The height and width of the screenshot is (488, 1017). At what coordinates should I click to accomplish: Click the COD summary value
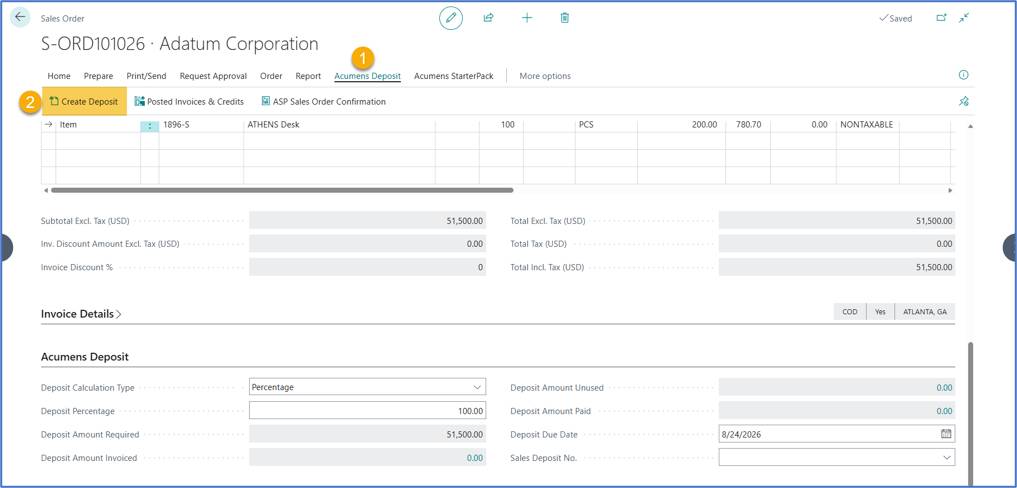850,312
